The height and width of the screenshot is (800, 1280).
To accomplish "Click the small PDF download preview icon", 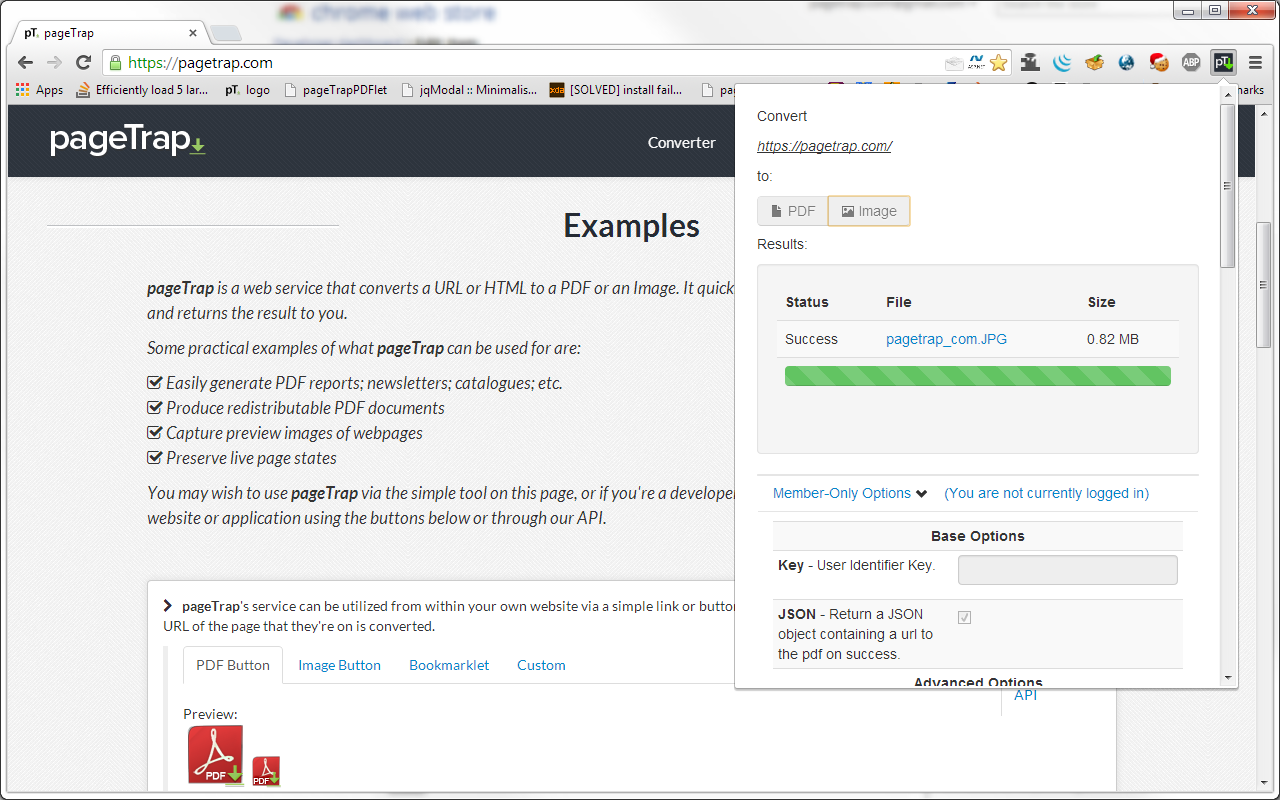I will [x=266, y=771].
